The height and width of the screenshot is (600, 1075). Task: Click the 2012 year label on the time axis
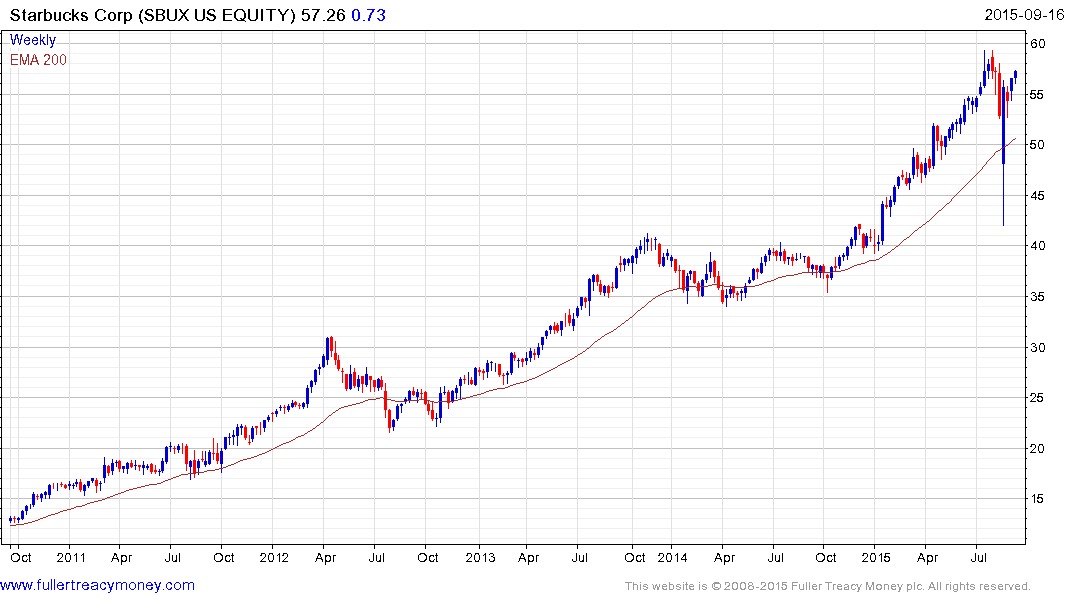273,557
